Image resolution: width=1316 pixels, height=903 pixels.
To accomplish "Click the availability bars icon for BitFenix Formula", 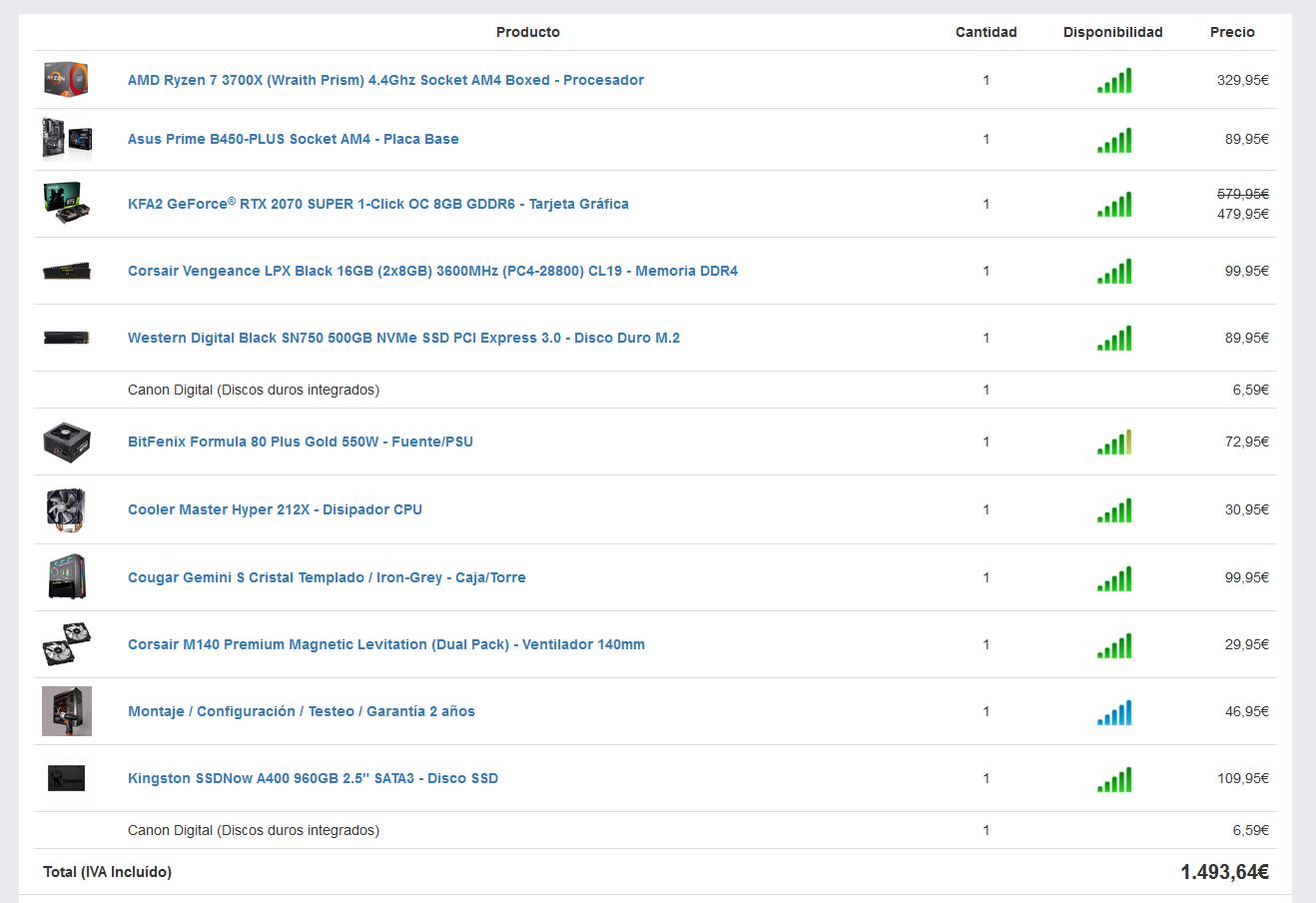I will pos(1114,442).
